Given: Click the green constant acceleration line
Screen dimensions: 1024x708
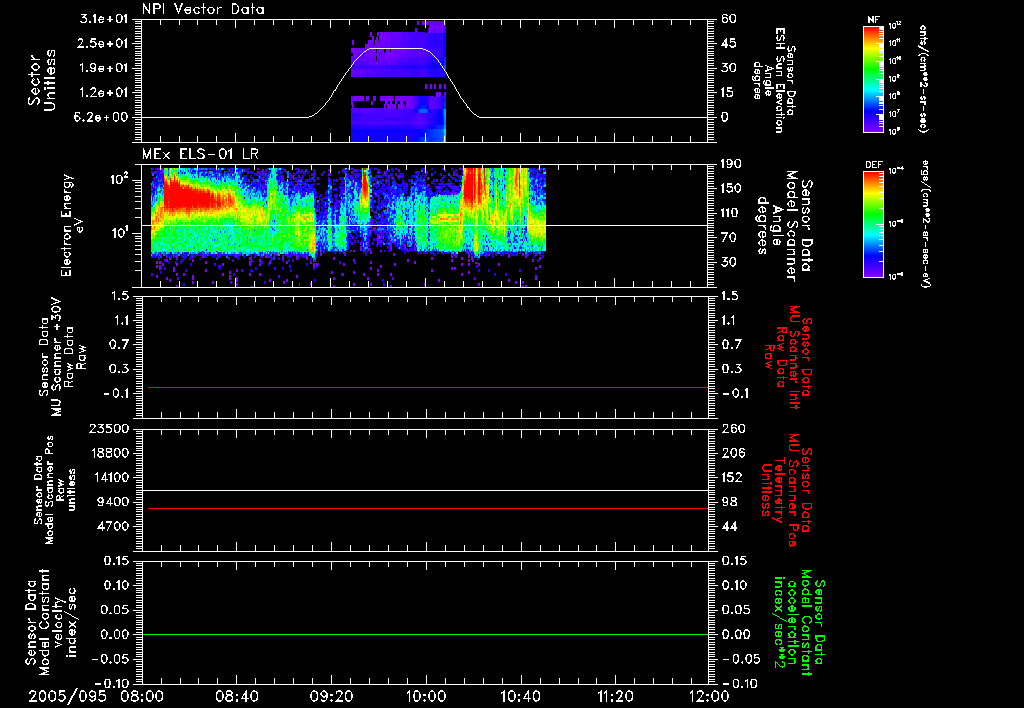Looking at the screenshot, I should 425,634.
